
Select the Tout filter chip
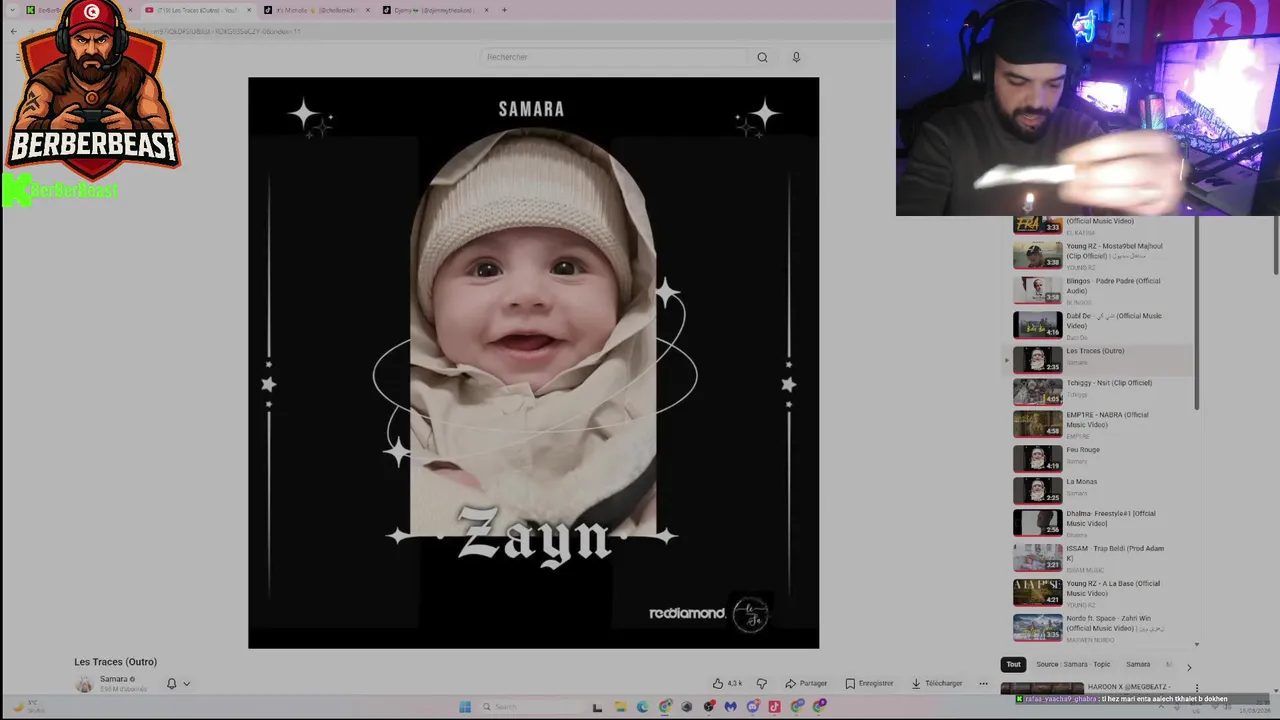[1013, 664]
